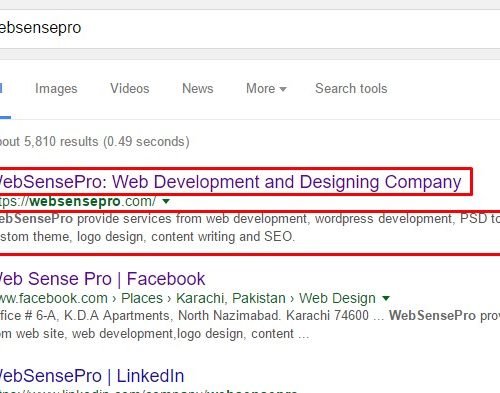Image resolution: width=500 pixels, height=393 pixels.
Task: Click the WebSensePro snippet about wordpress development
Action: pos(250,228)
